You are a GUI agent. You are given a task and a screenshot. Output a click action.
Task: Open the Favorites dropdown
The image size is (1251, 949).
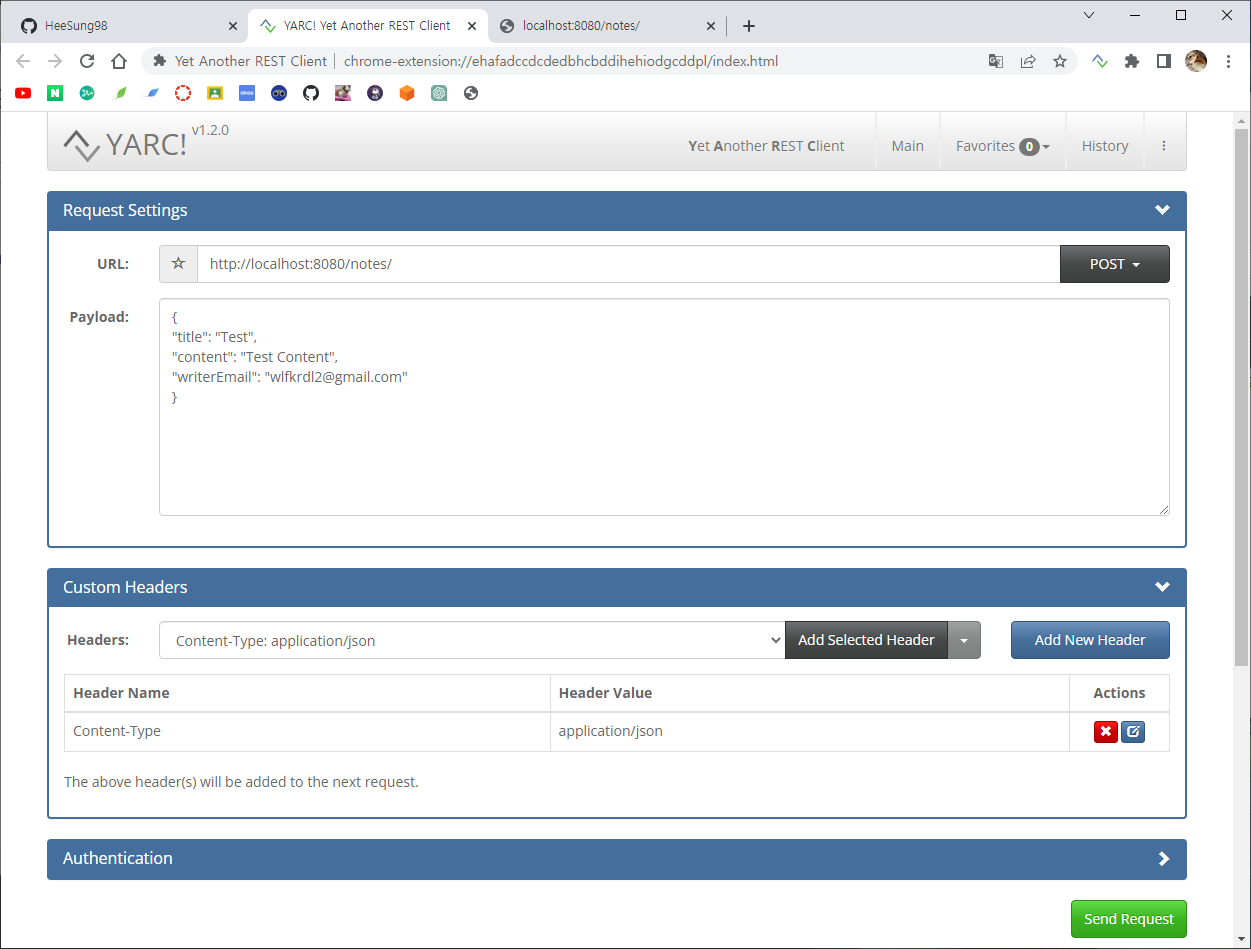[1003, 146]
